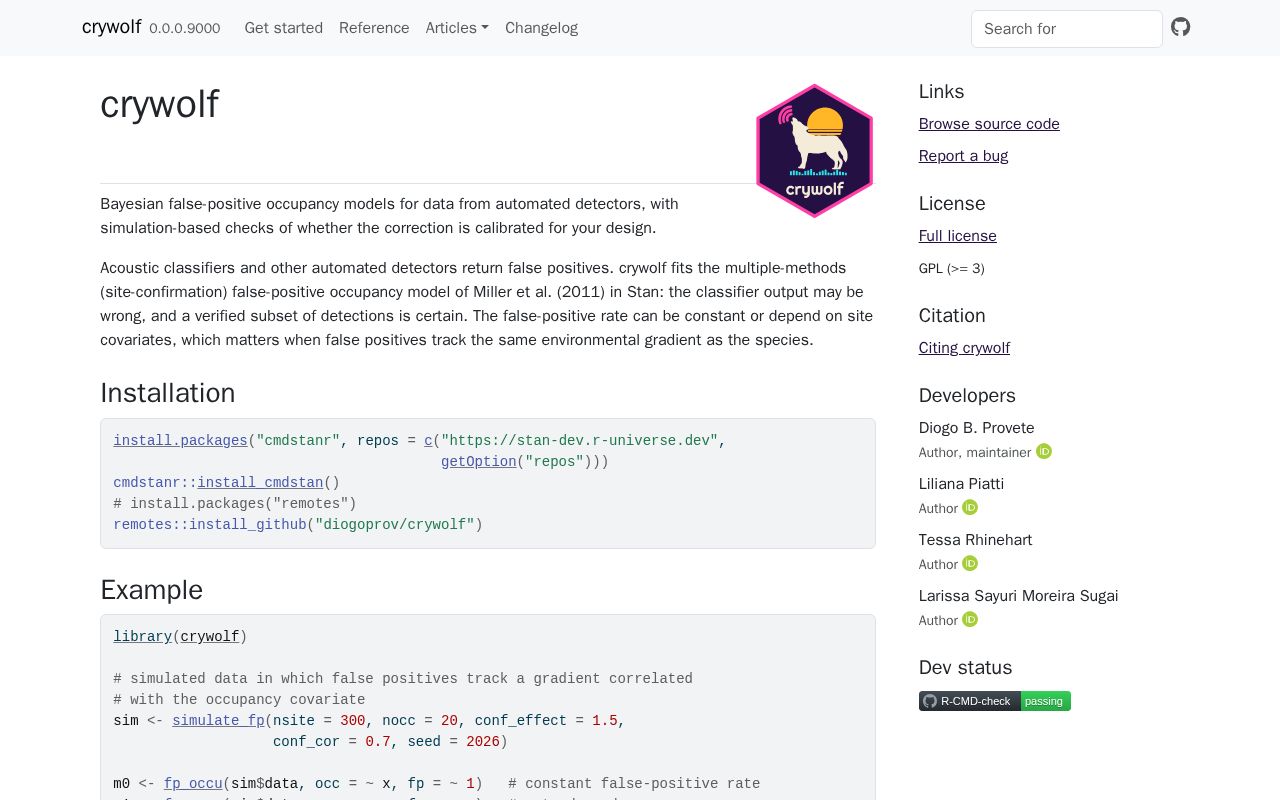Viewport: 1280px width, 800px height.
Task: Follow the Browse source code link
Action: pos(989,124)
